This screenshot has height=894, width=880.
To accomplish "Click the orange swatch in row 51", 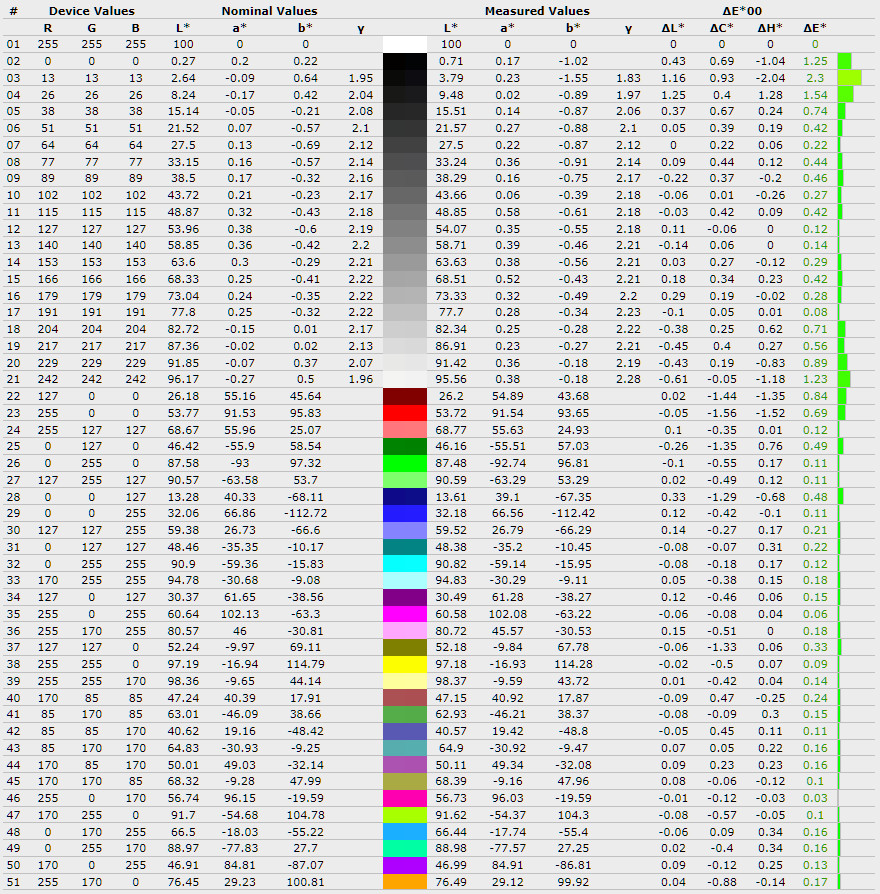I will pos(405,882).
